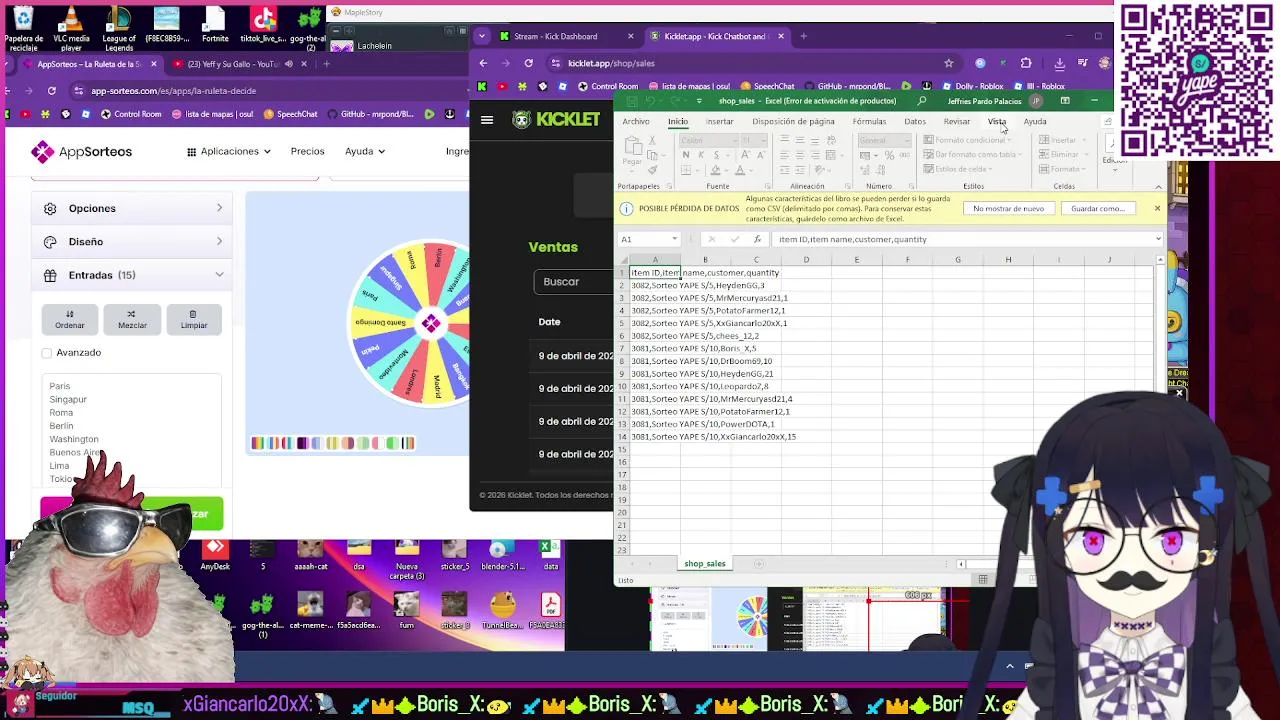The height and width of the screenshot is (720, 1280).
Task: Open the Nueva carpeta (3) desktop folder
Action: [x=407, y=560]
